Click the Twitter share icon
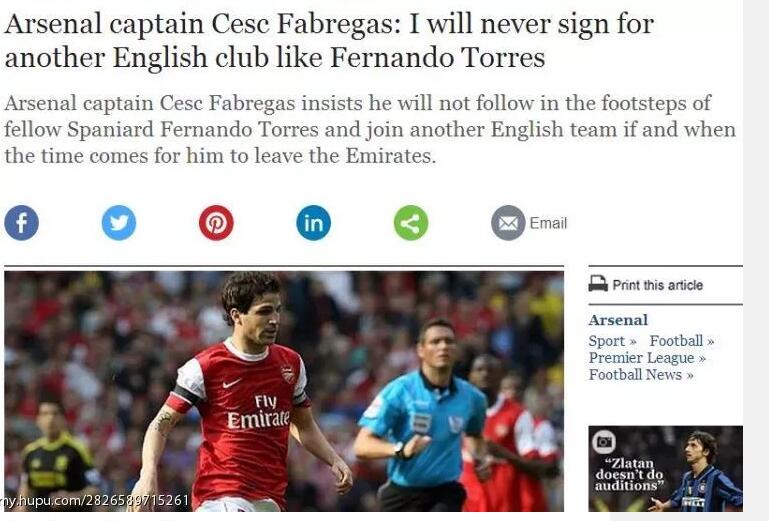This screenshot has width=769, height=521. point(119,223)
